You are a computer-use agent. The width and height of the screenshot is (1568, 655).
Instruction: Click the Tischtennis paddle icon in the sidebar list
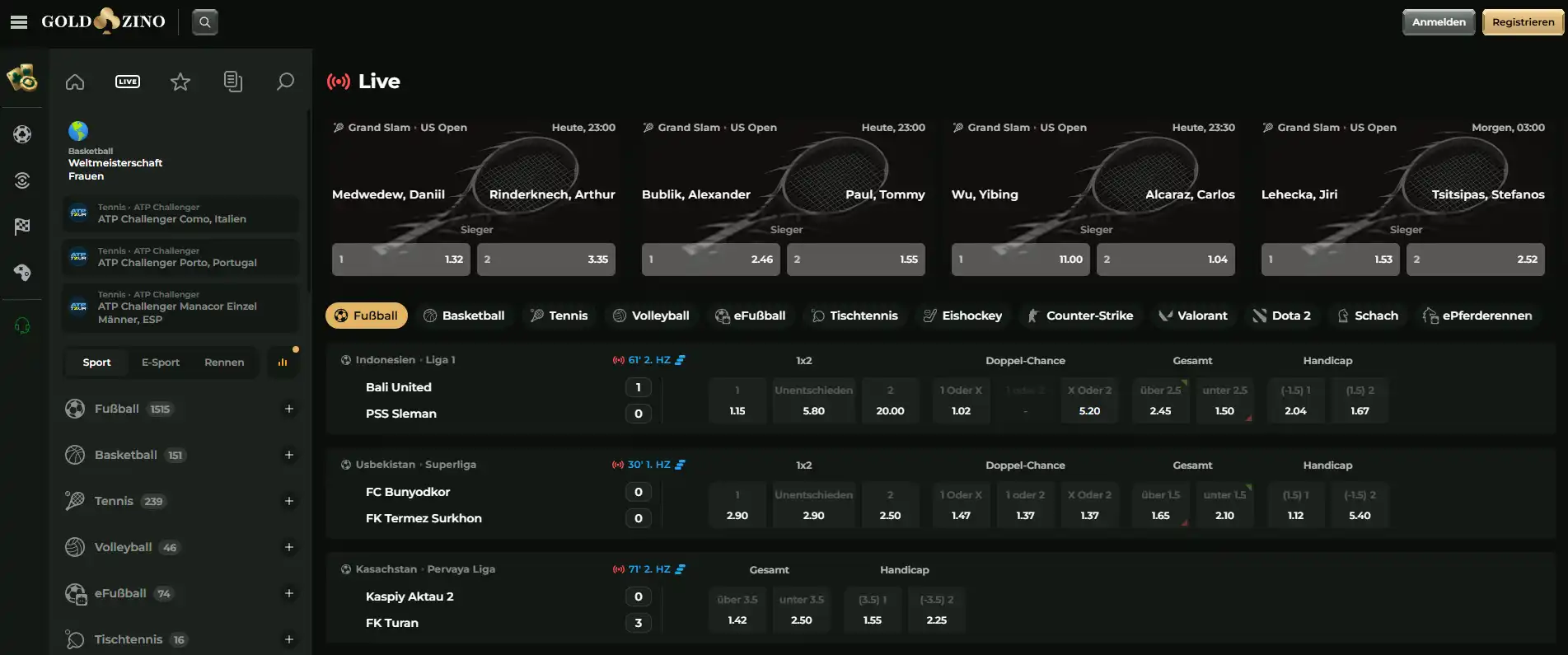(x=75, y=639)
